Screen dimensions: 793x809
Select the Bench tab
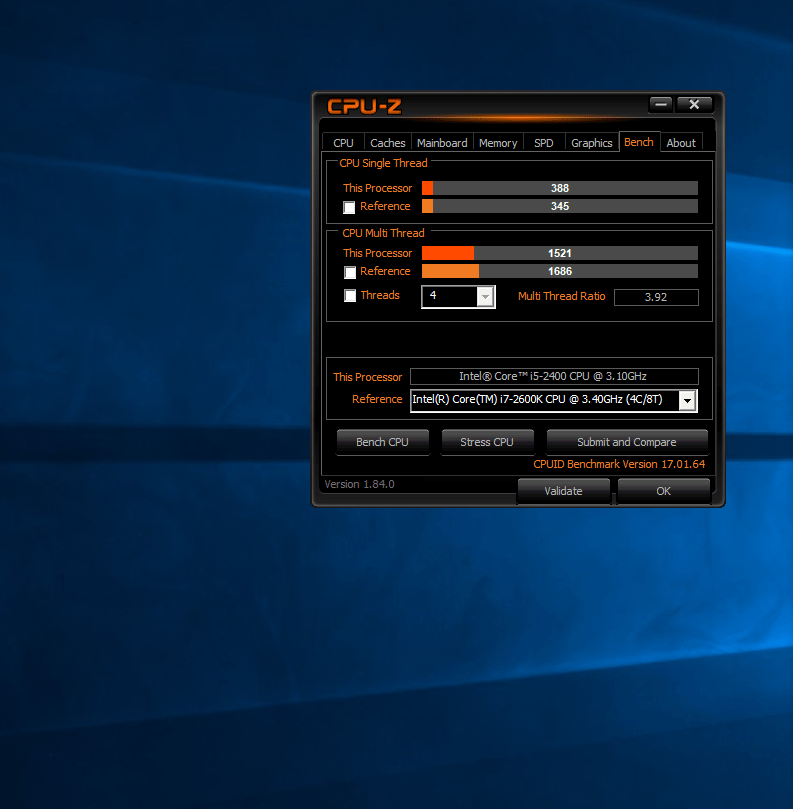[x=639, y=142]
